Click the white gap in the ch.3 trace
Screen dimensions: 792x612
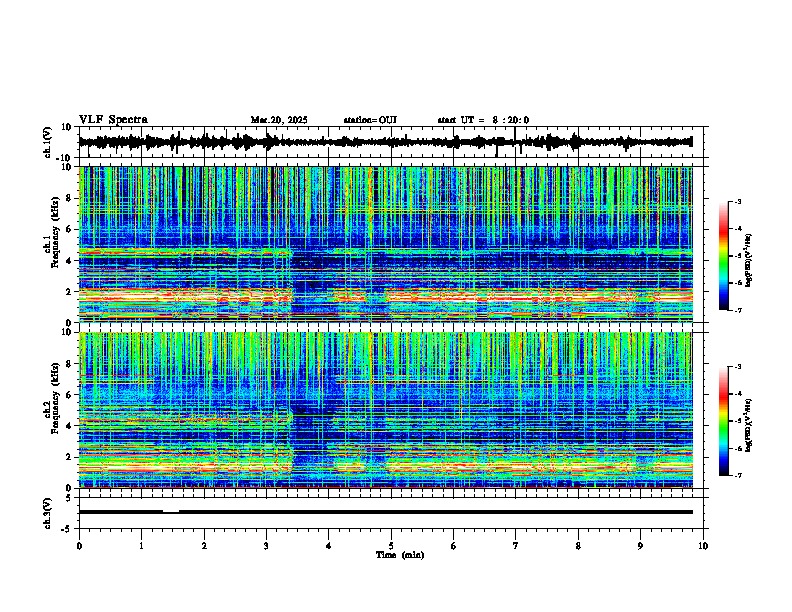[171, 512]
